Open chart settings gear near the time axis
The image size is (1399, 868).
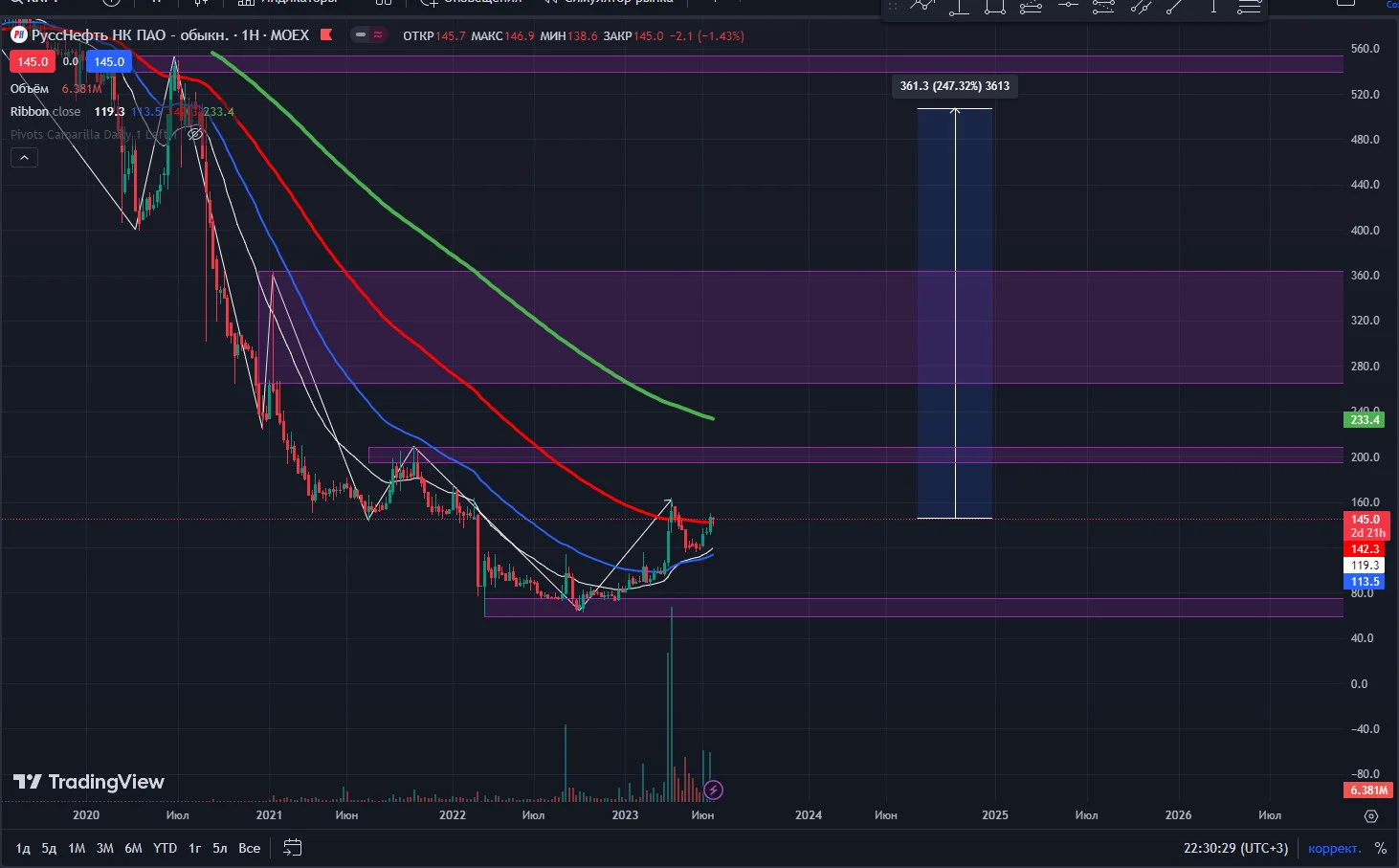click(1371, 816)
